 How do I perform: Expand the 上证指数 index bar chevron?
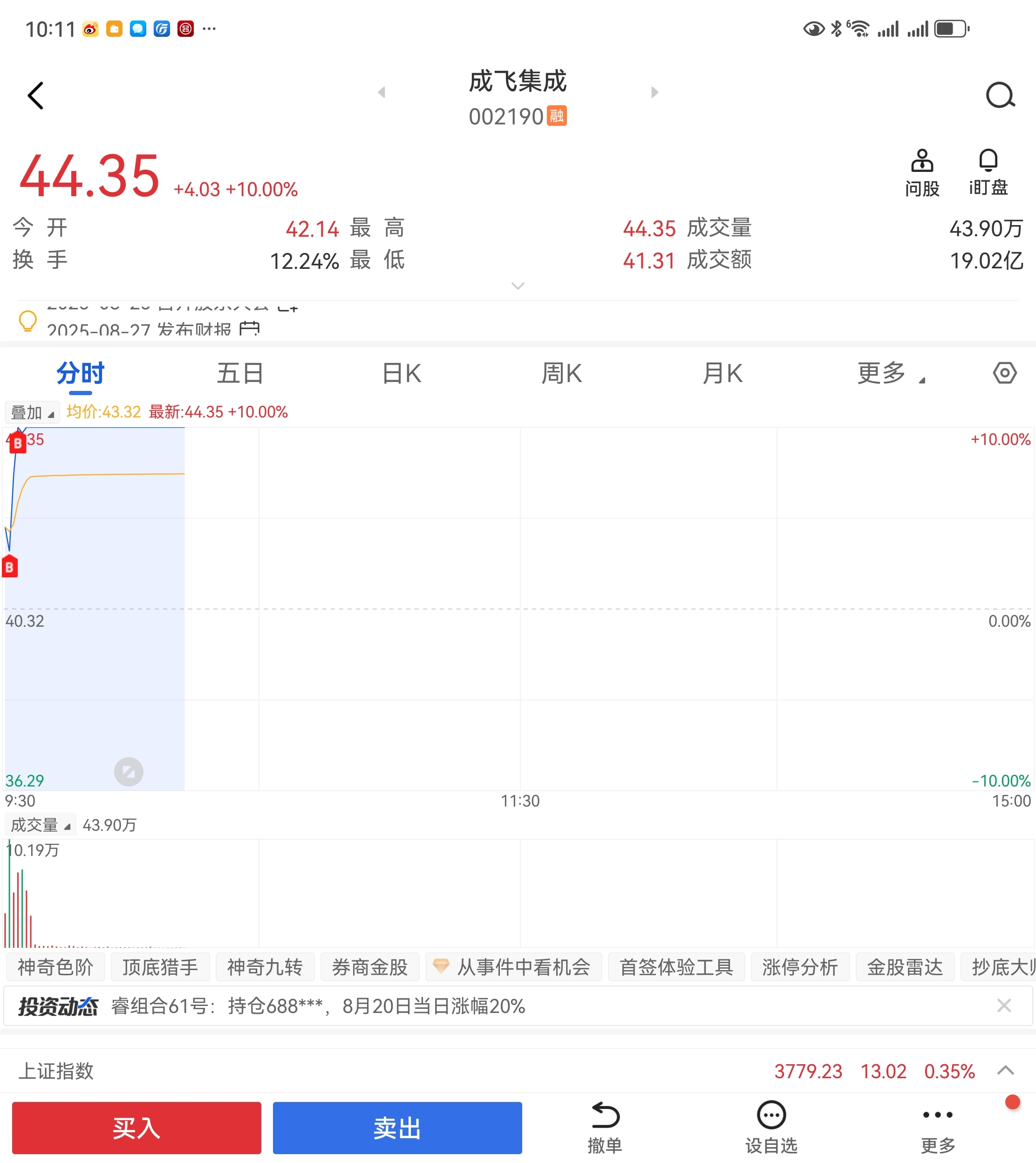[1006, 1070]
